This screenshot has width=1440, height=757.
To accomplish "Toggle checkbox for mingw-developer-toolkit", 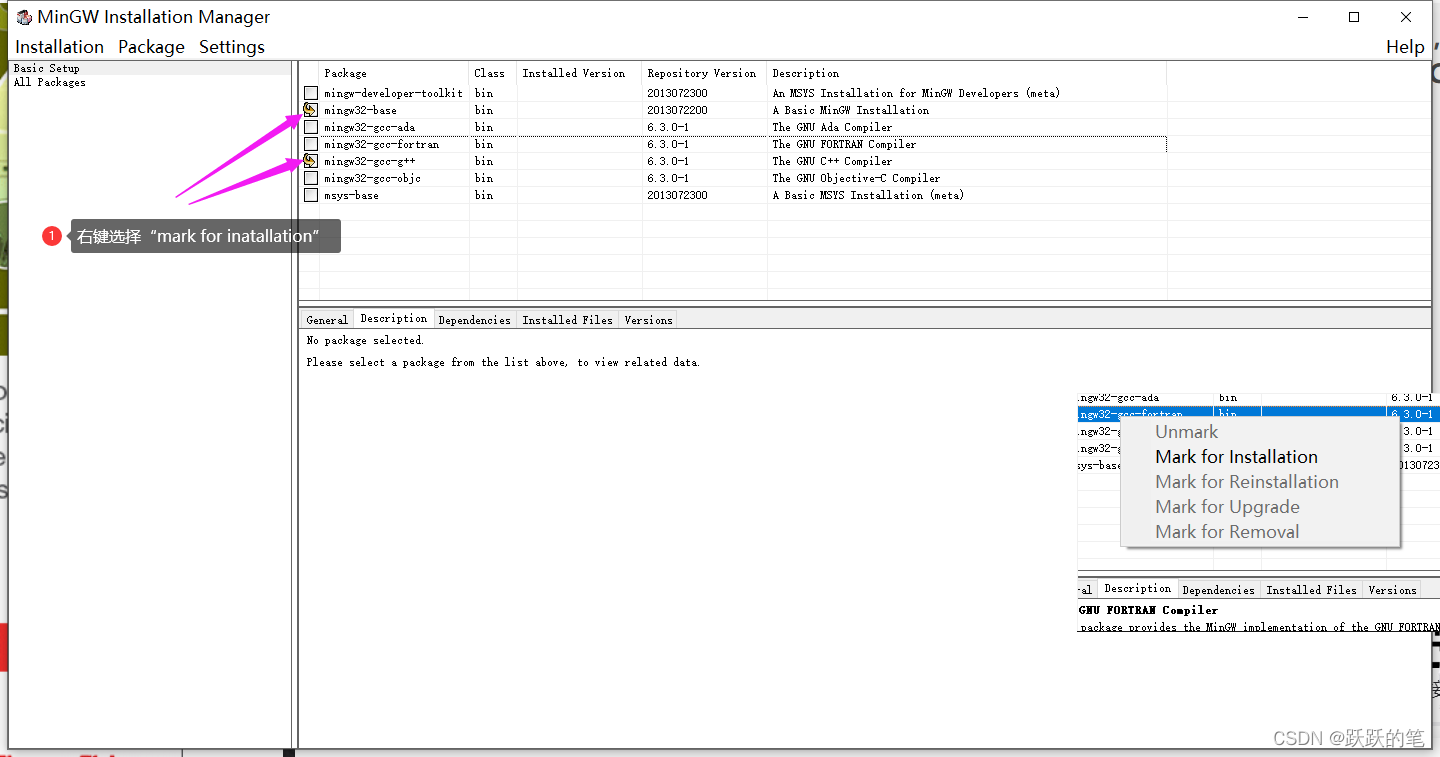I will click(x=311, y=93).
